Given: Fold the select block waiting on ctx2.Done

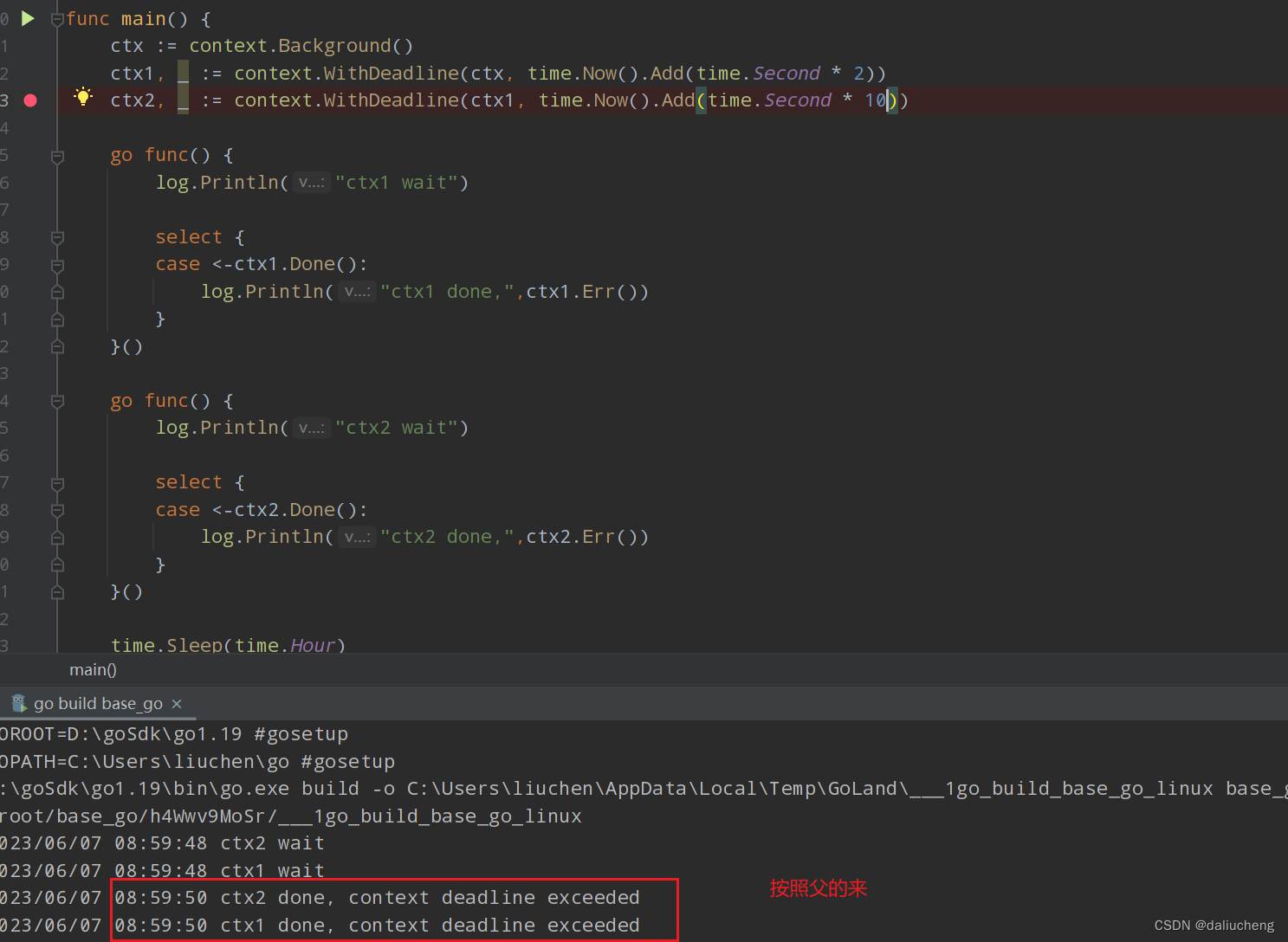Looking at the screenshot, I should [57, 483].
